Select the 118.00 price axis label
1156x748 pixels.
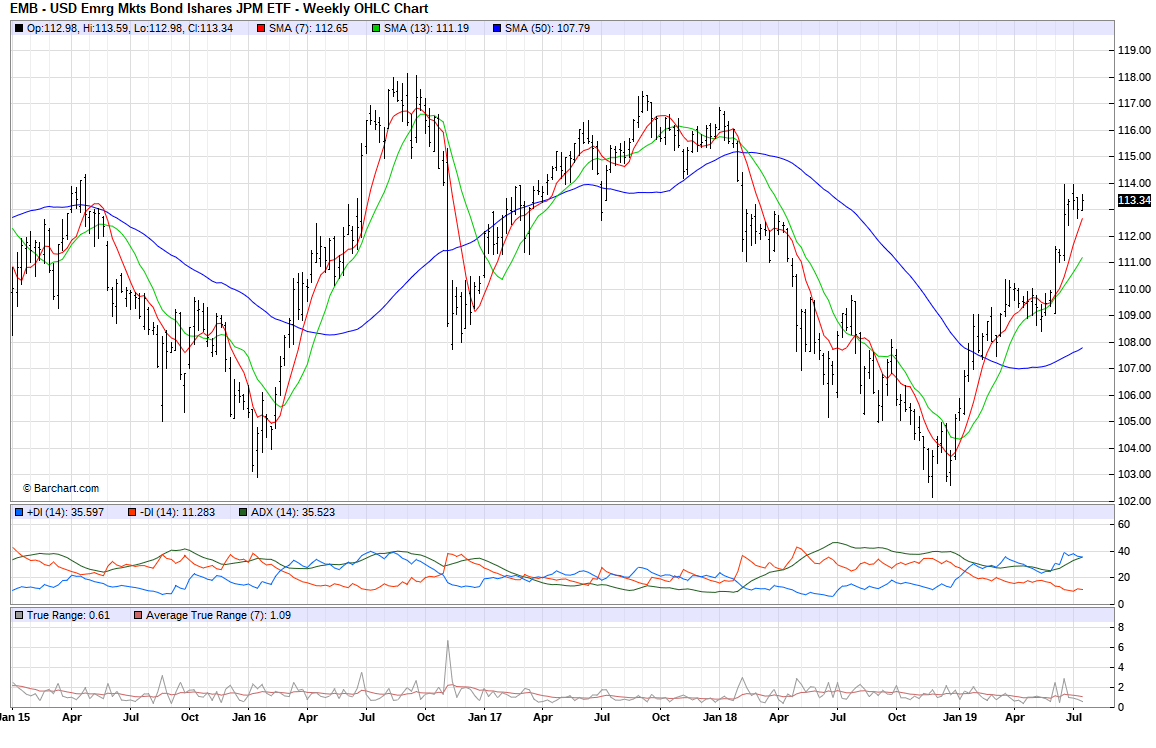(1134, 77)
